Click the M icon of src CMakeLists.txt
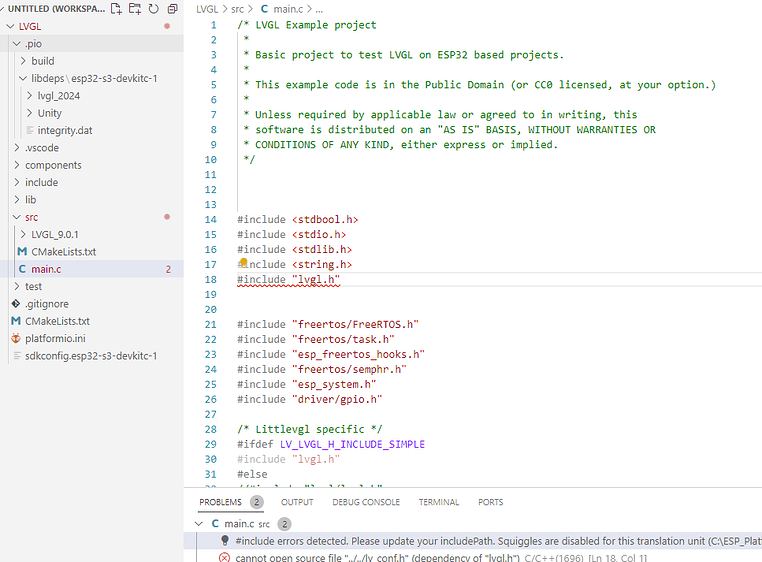Image resolution: width=762 pixels, height=562 pixels. point(22,251)
